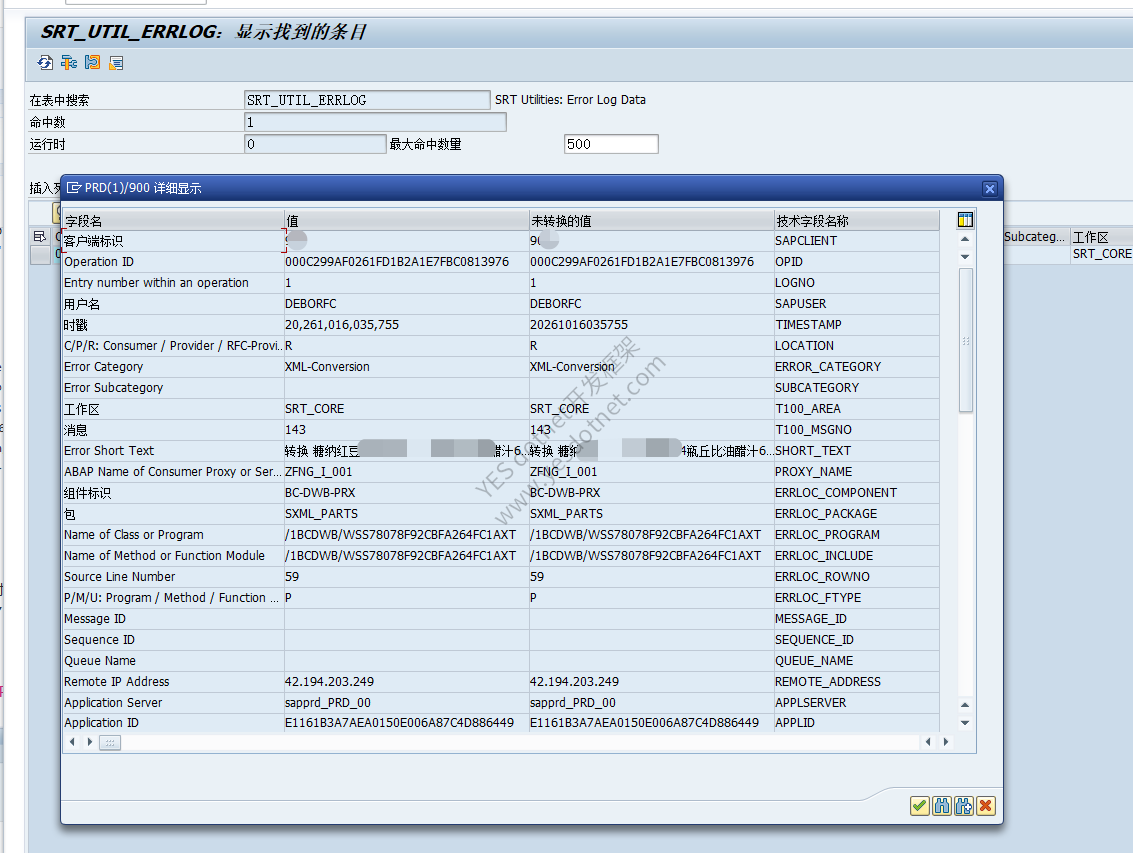1133x853 pixels.
Task: Click the SRT_CORE cell in the background table
Action: [x=1102, y=254]
